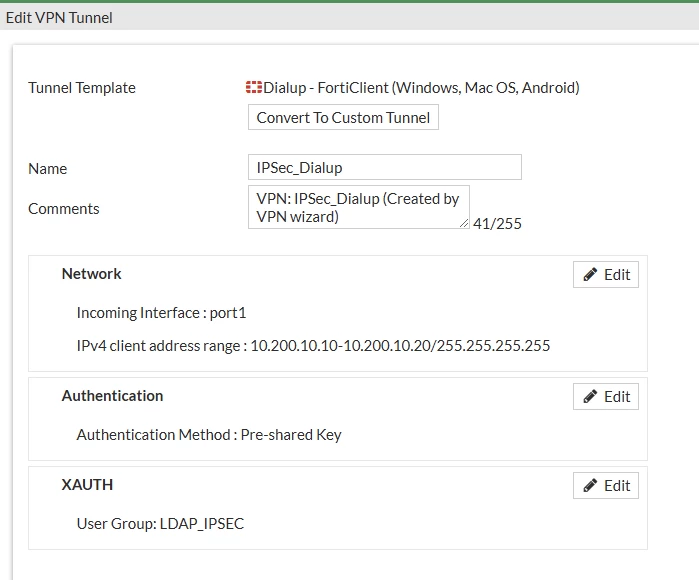The height and width of the screenshot is (580, 699).
Task: Focus the Name field containing IPSec_Dialup
Action: (385, 167)
